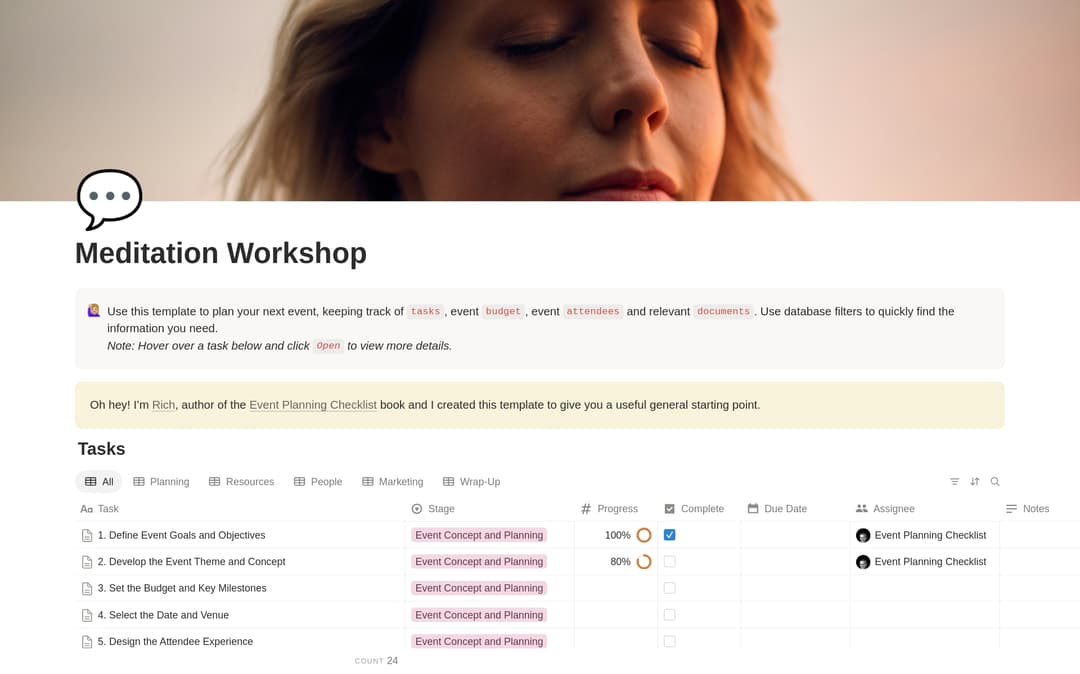Open task 1. Define Event Goals and Objectives
1080x674 pixels.
[181, 535]
